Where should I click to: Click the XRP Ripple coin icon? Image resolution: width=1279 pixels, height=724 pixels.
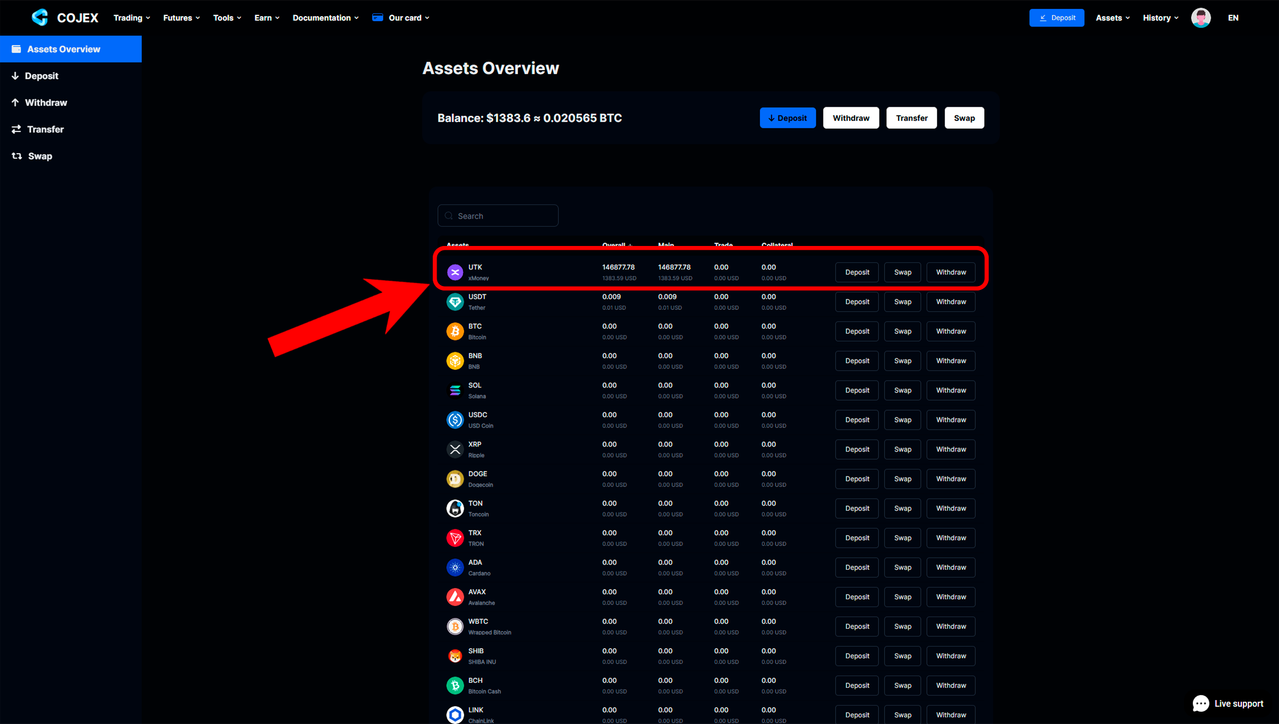455,449
